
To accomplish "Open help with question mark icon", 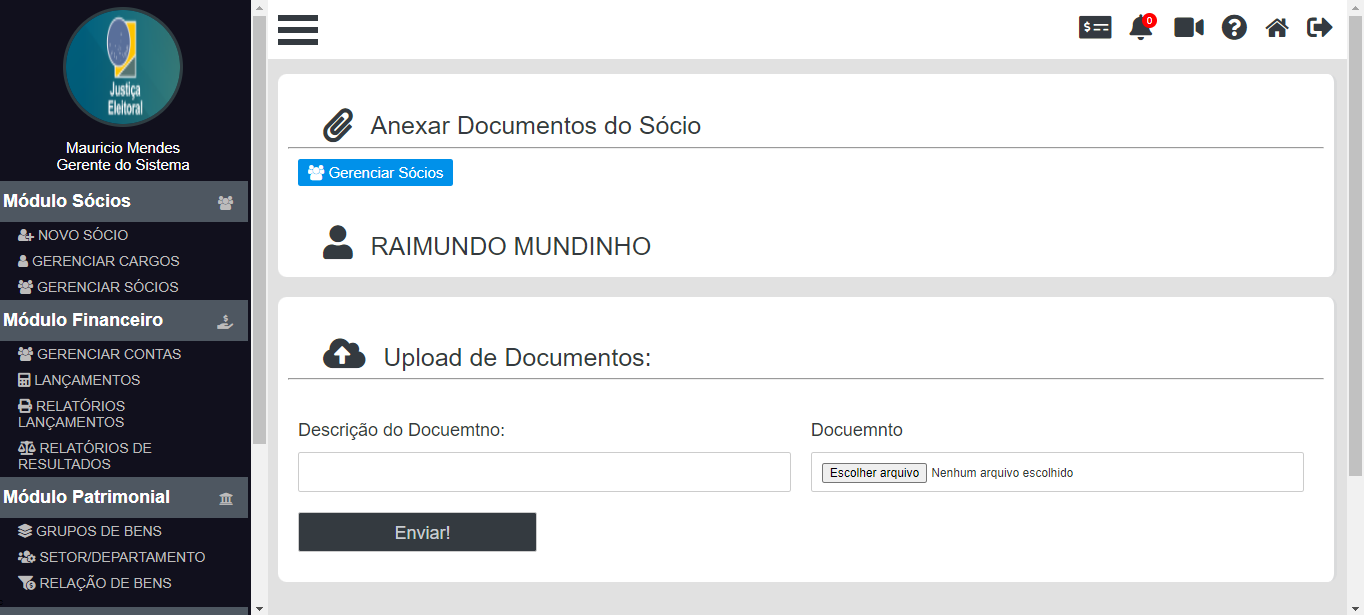I will pos(1234,28).
